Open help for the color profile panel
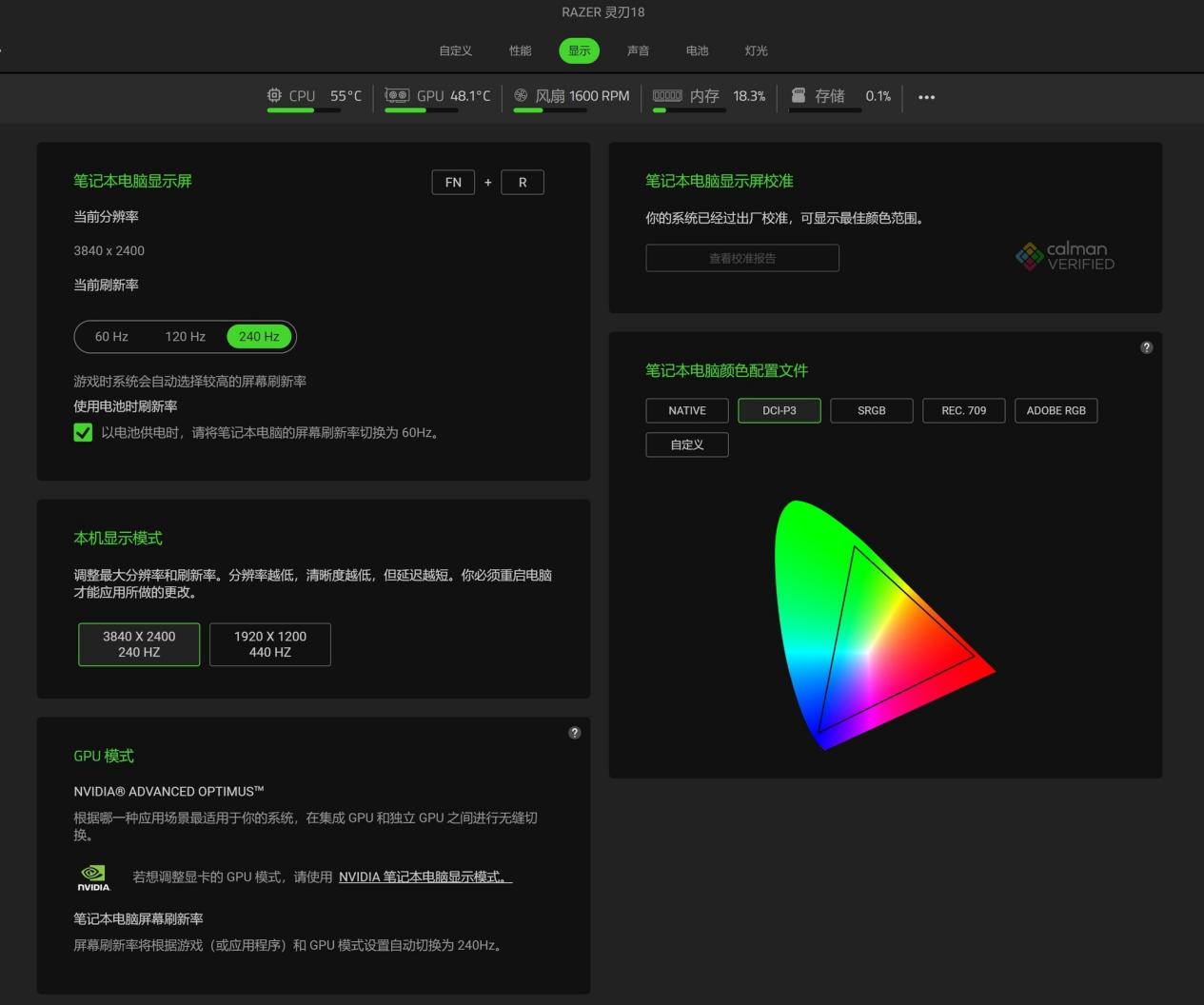Screen dimensions: 1204x1005 pos(1146,347)
